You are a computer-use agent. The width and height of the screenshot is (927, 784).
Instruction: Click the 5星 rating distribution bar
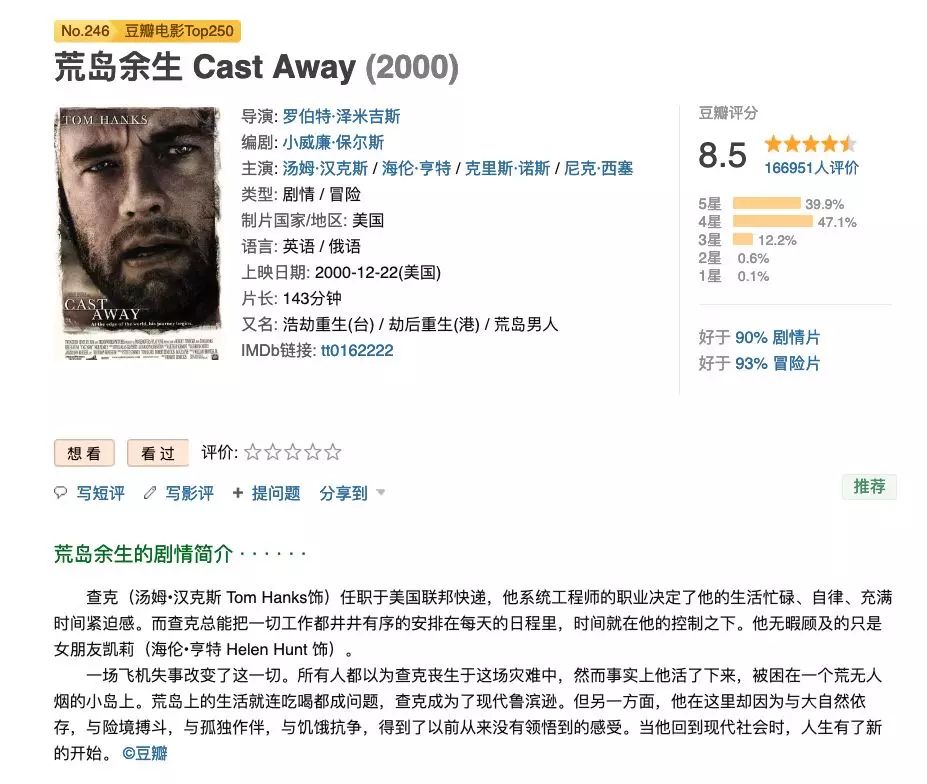(x=766, y=204)
